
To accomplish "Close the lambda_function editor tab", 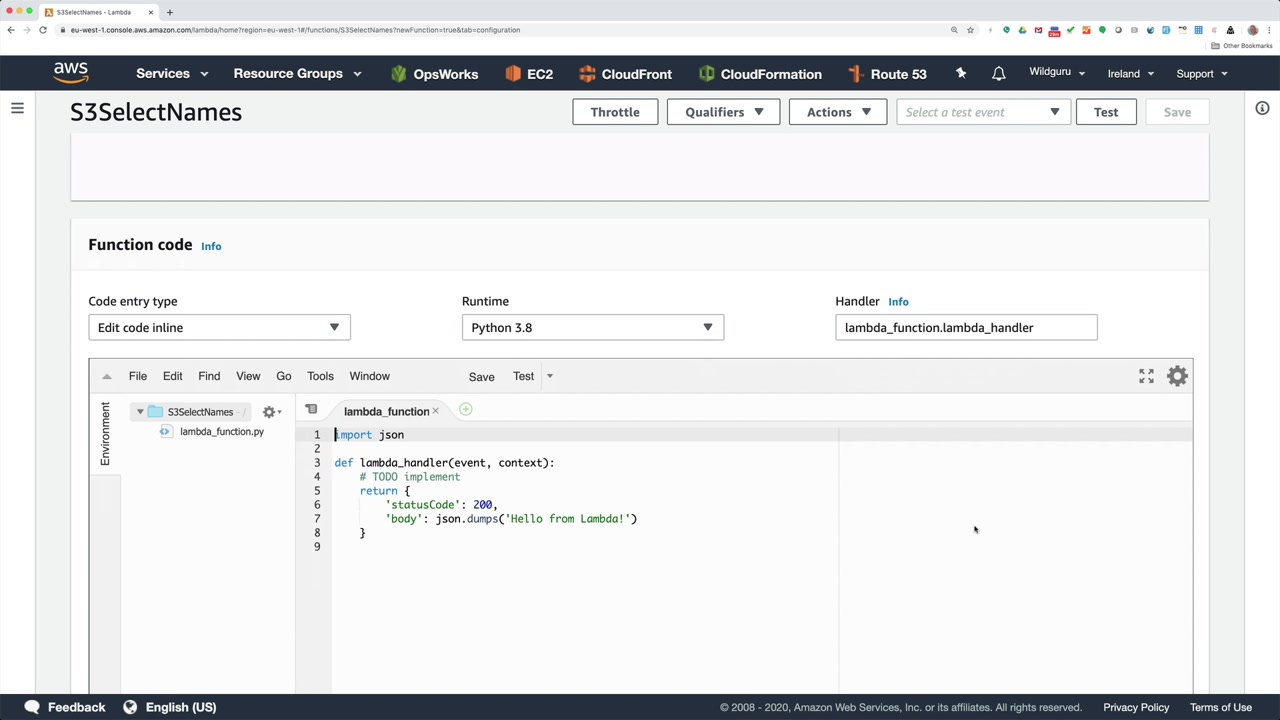I will [x=435, y=411].
